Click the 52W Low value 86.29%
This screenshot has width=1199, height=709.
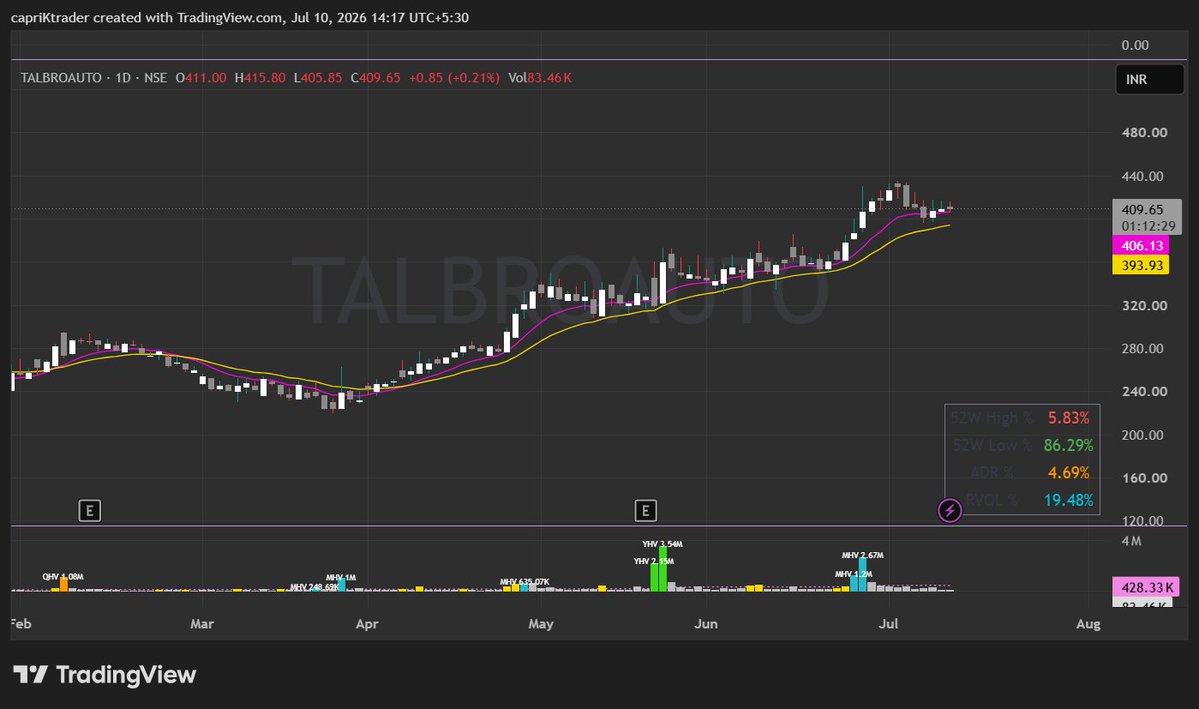(x=1068, y=445)
